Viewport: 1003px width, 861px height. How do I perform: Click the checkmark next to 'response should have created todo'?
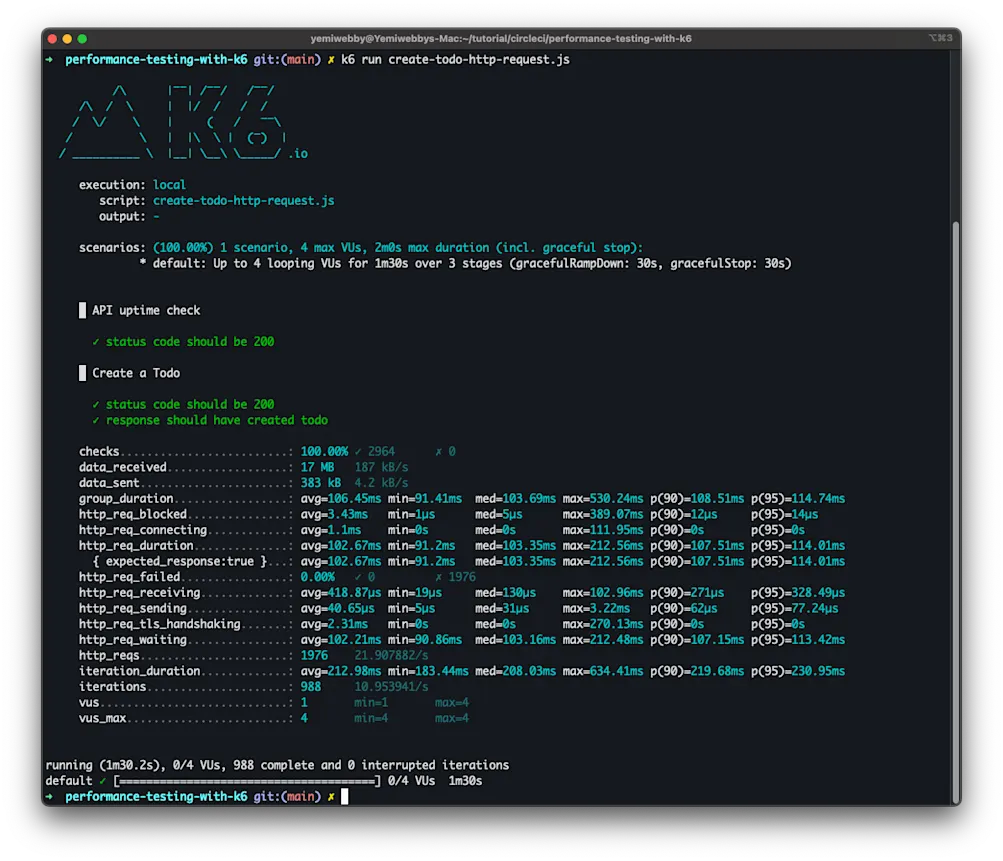[97, 420]
